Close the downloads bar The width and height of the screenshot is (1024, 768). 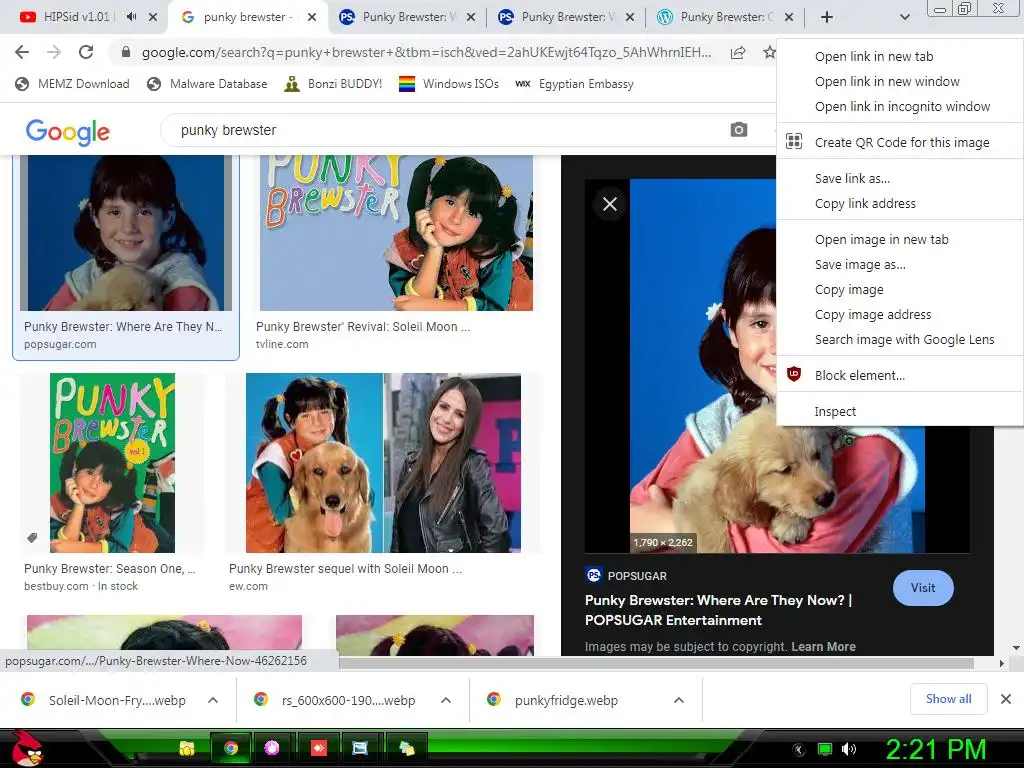(x=1006, y=699)
